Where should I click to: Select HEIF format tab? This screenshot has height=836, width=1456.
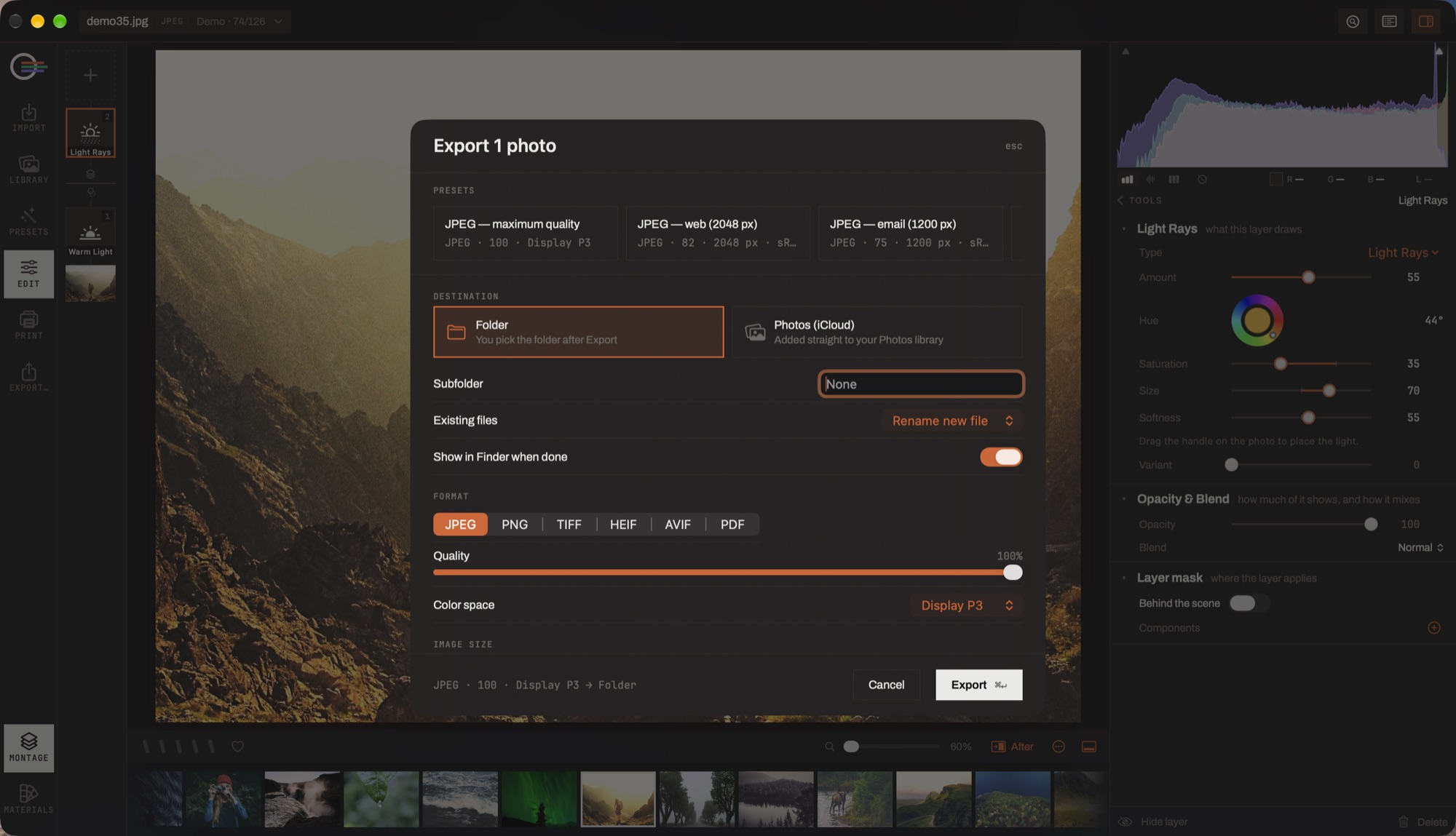click(x=623, y=525)
